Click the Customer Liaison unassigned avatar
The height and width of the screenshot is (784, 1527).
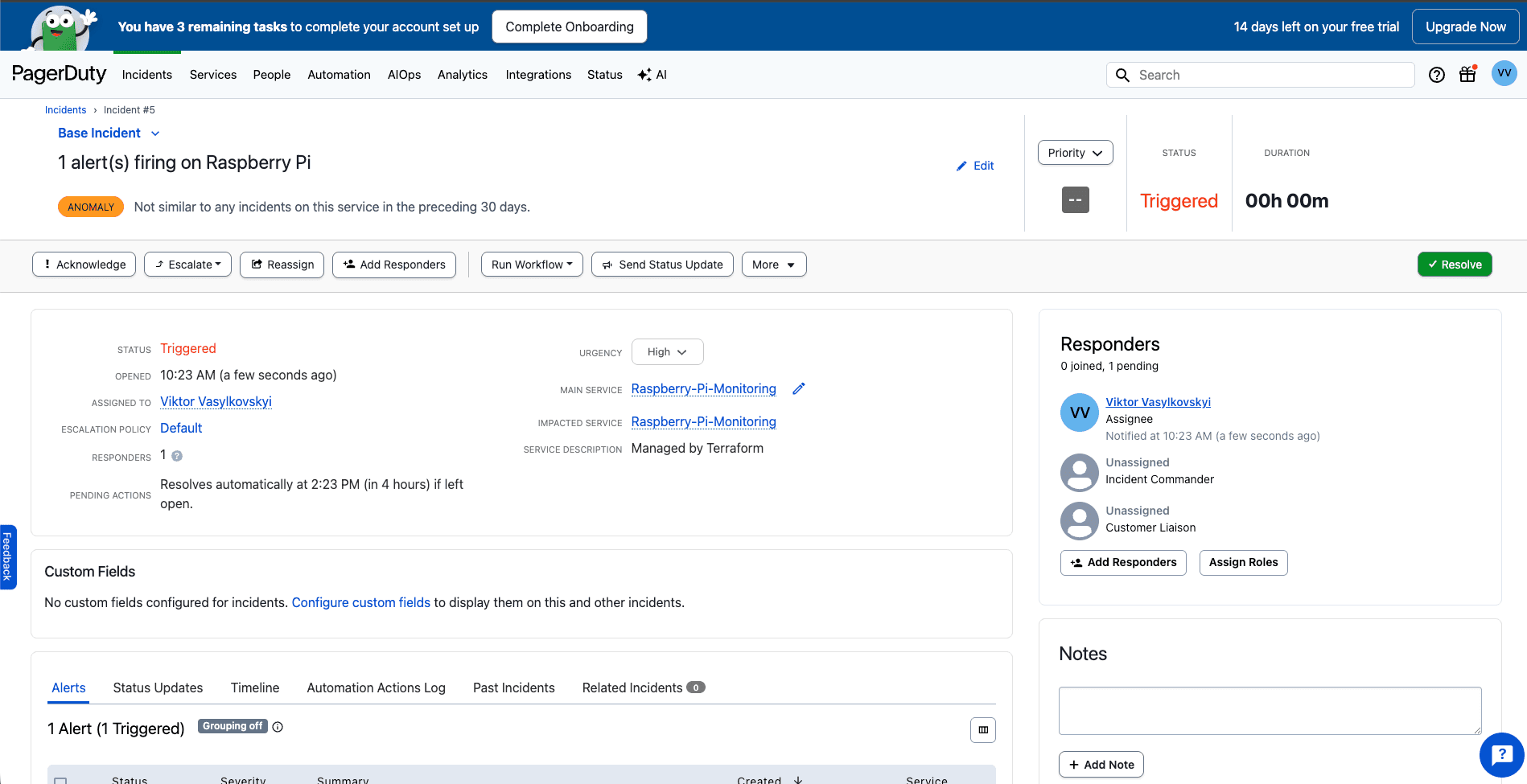[x=1080, y=521]
